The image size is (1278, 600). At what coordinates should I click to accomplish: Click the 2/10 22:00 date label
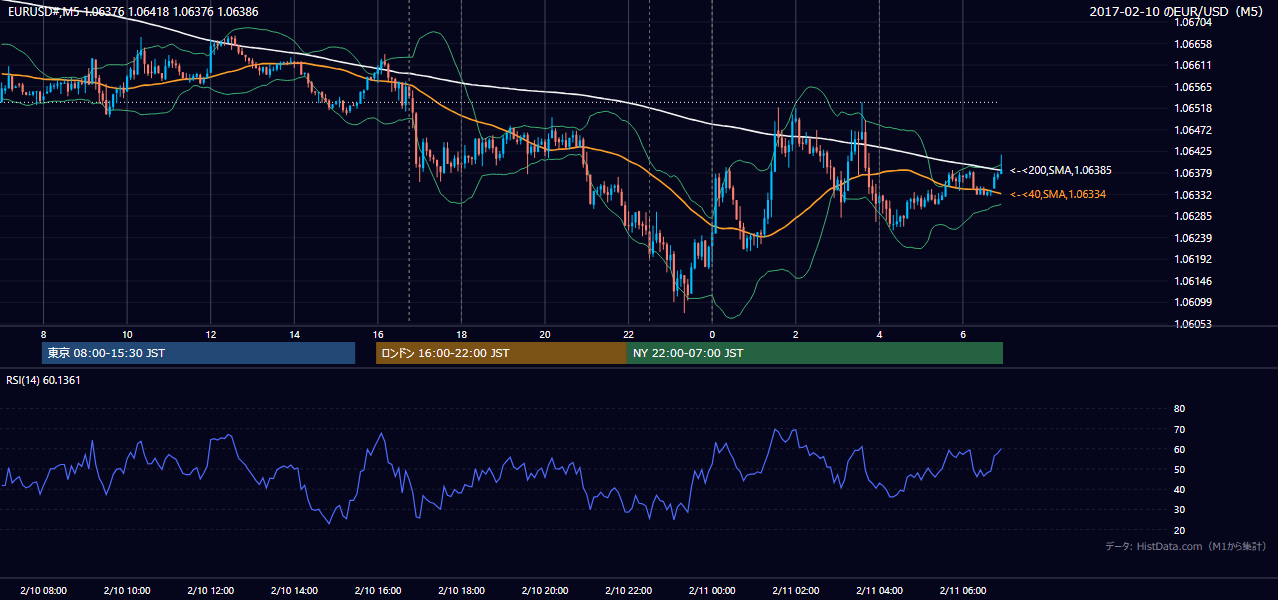628,590
